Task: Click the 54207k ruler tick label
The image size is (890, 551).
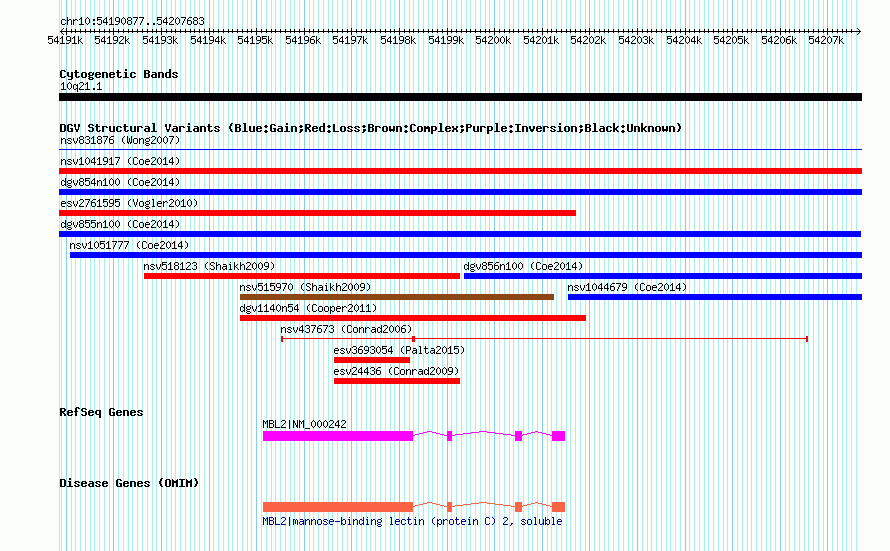Action: [826, 40]
